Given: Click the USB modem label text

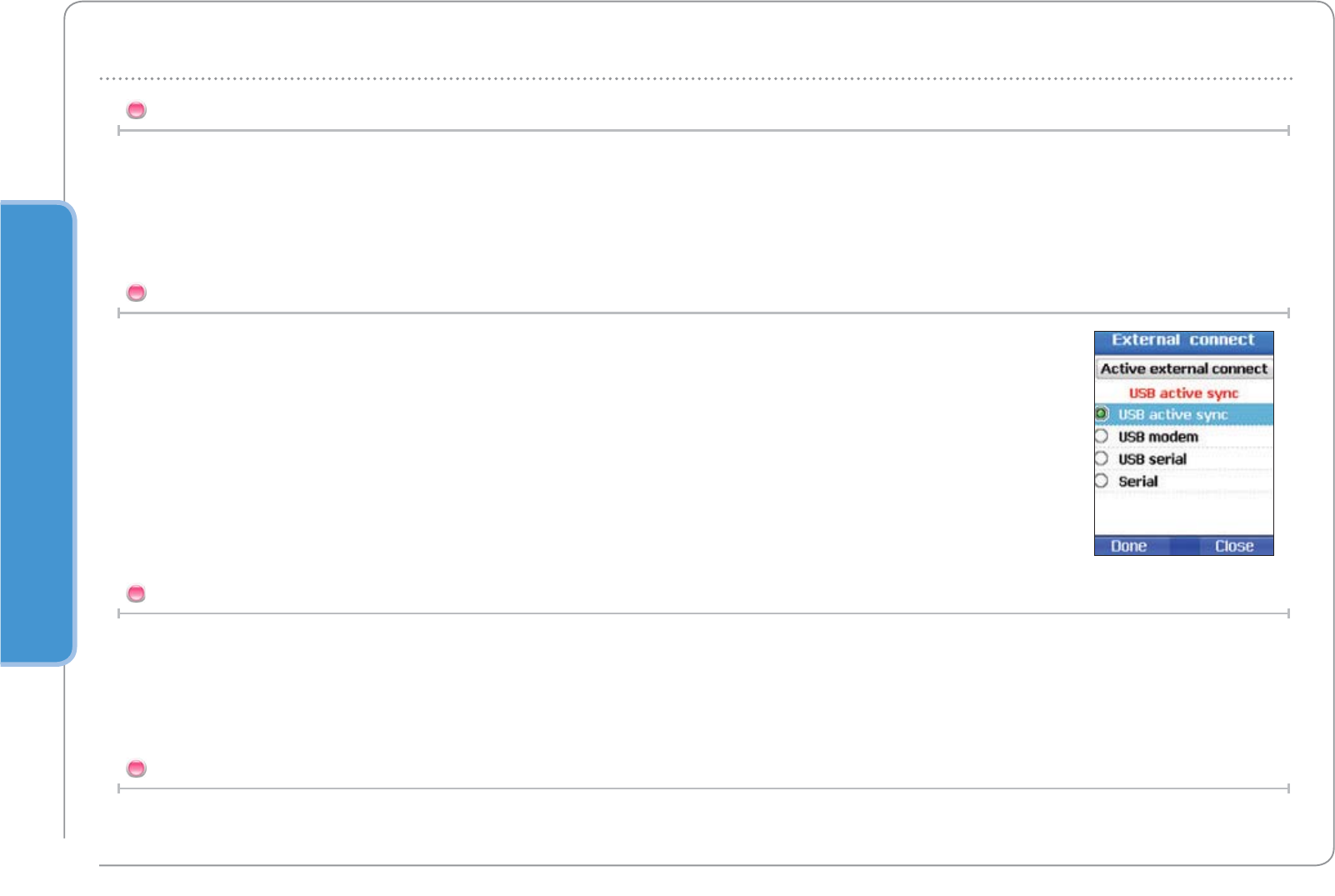Looking at the screenshot, I should pyautogui.click(x=1157, y=437).
